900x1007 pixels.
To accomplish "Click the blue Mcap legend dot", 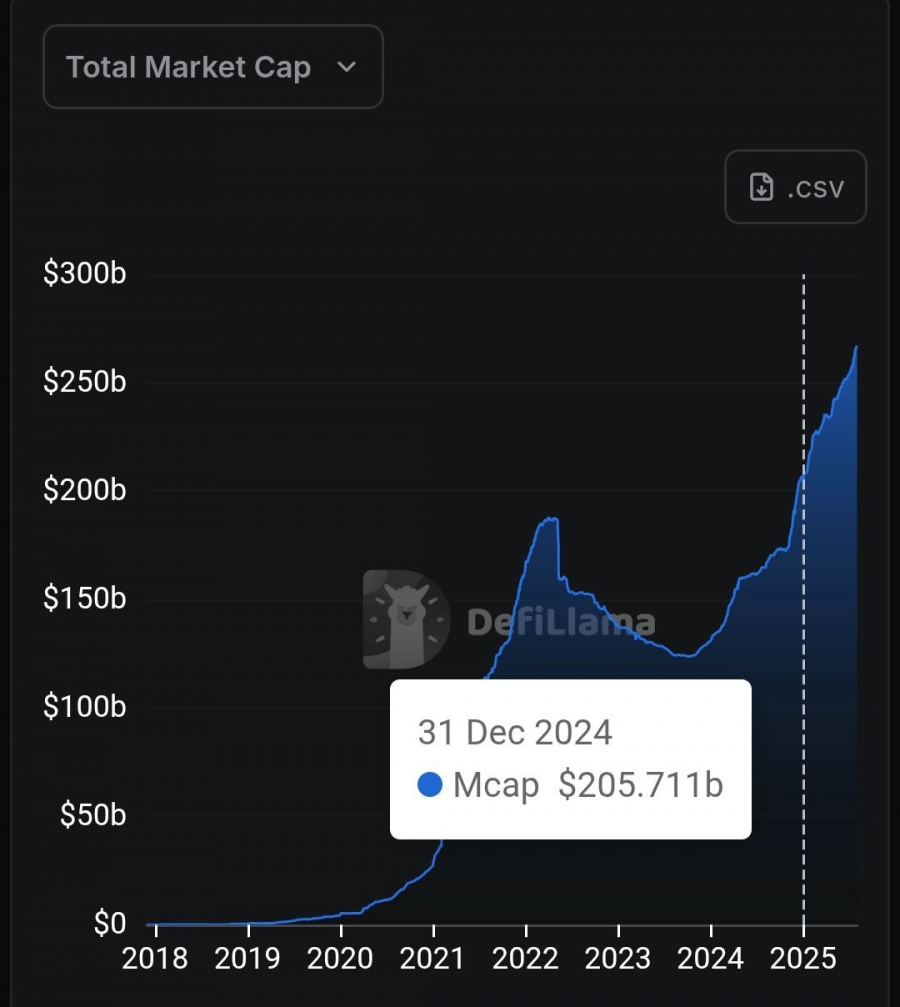I will coord(430,785).
